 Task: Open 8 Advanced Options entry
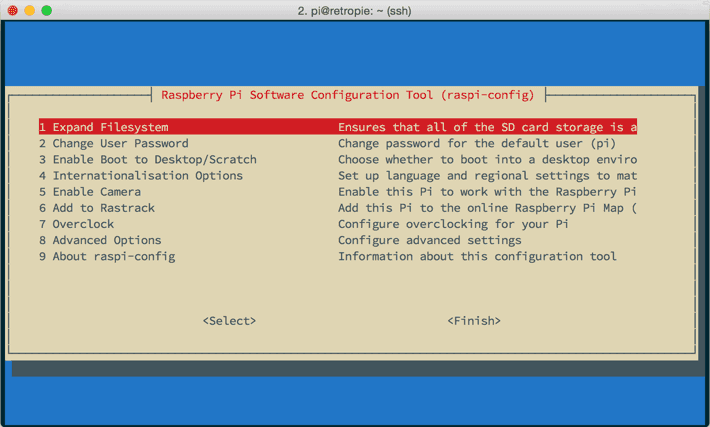(x=100, y=240)
